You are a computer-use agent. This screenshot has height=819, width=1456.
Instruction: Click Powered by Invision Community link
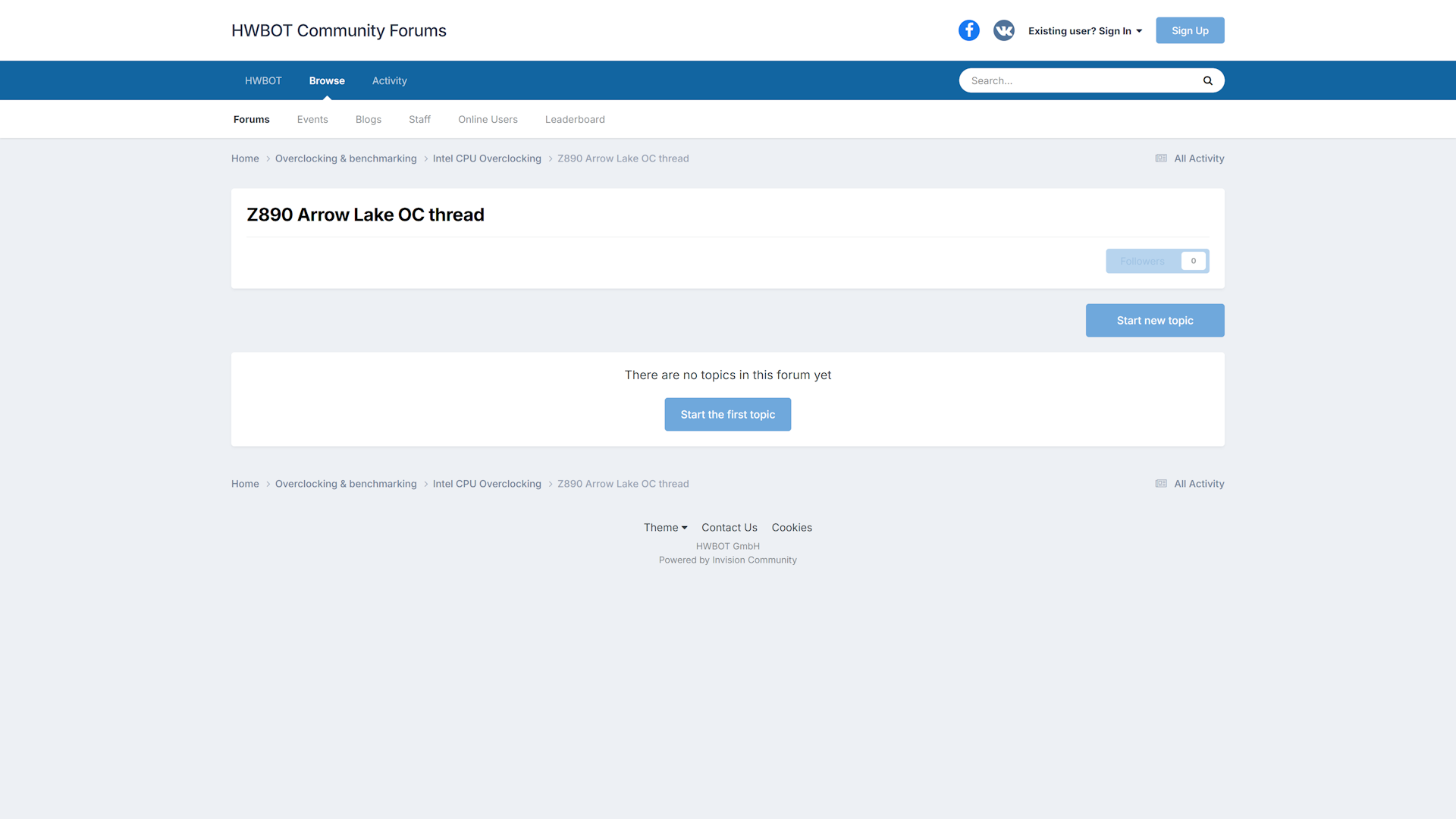[727, 560]
